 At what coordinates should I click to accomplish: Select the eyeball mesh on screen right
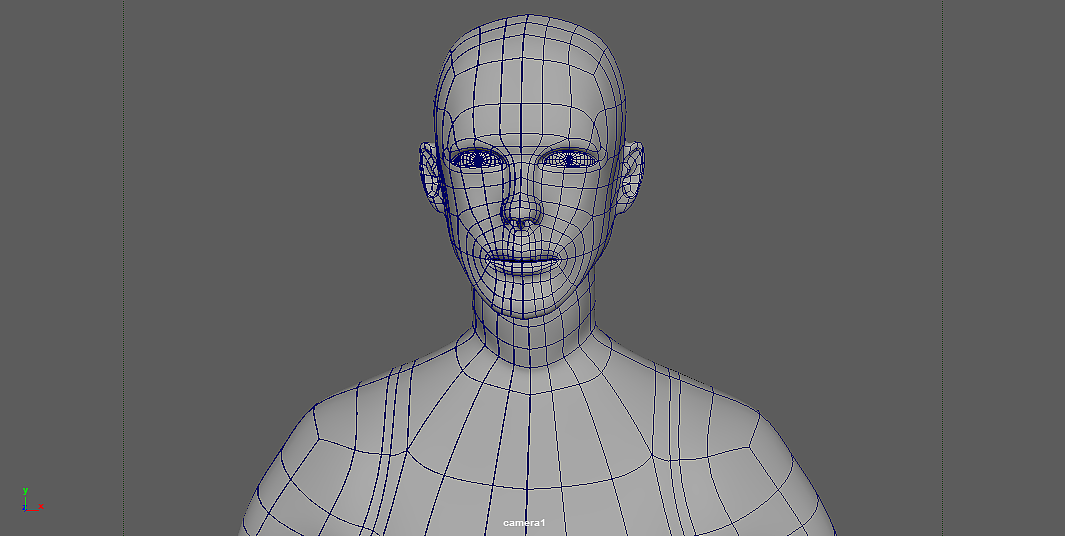pyautogui.click(x=569, y=160)
